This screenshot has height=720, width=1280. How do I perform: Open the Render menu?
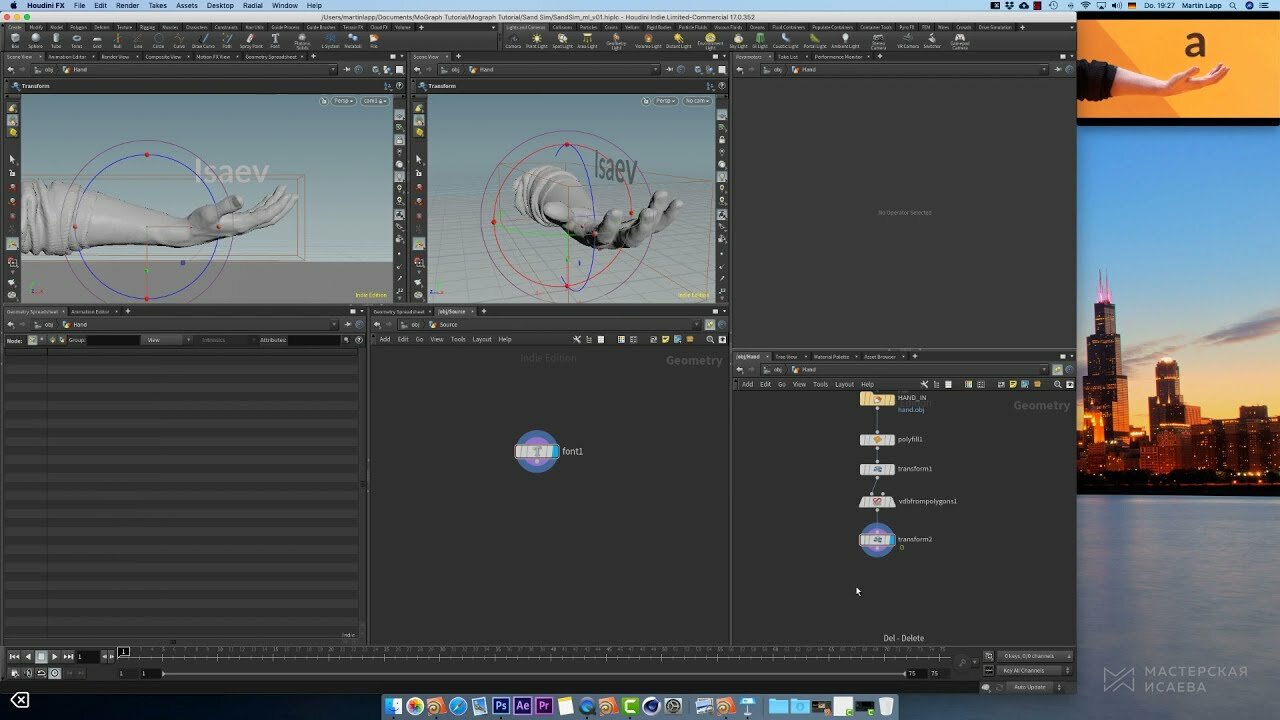127,5
